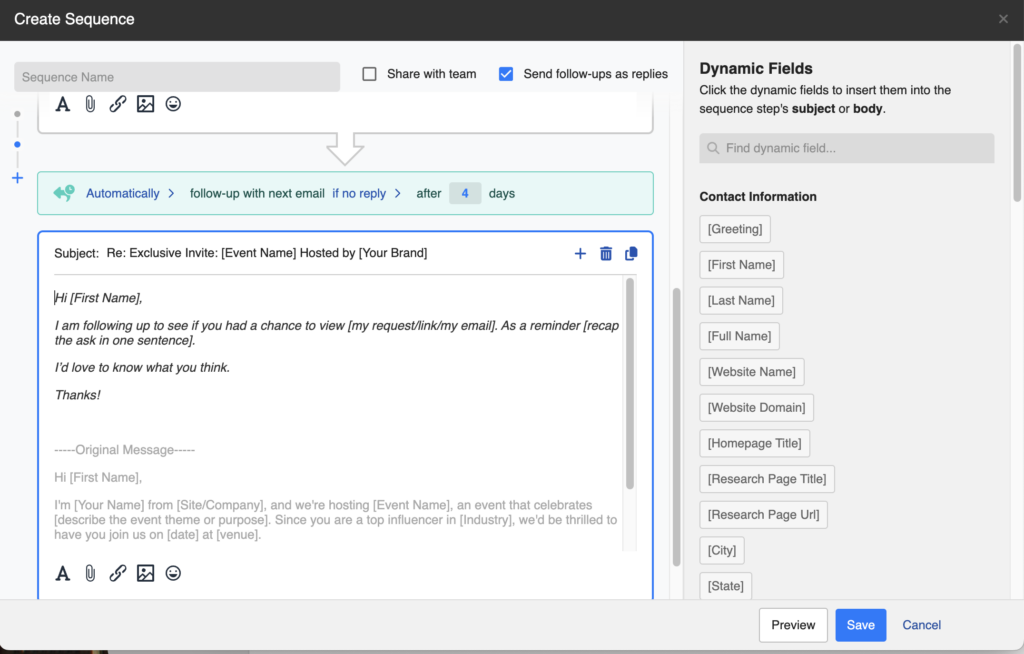Click the Preview button
Viewport: 1024px width, 654px height.
pos(793,624)
